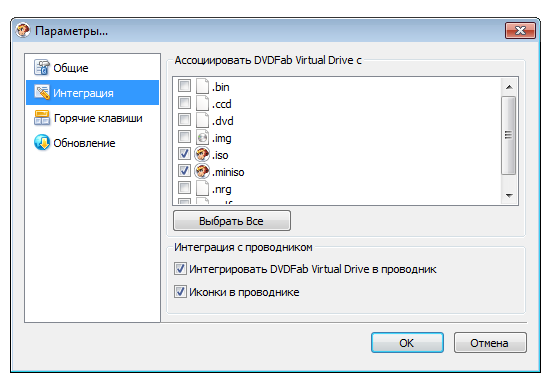Click the DVDFab icon beside .iso
The height and width of the screenshot is (385, 558).
coord(202,154)
